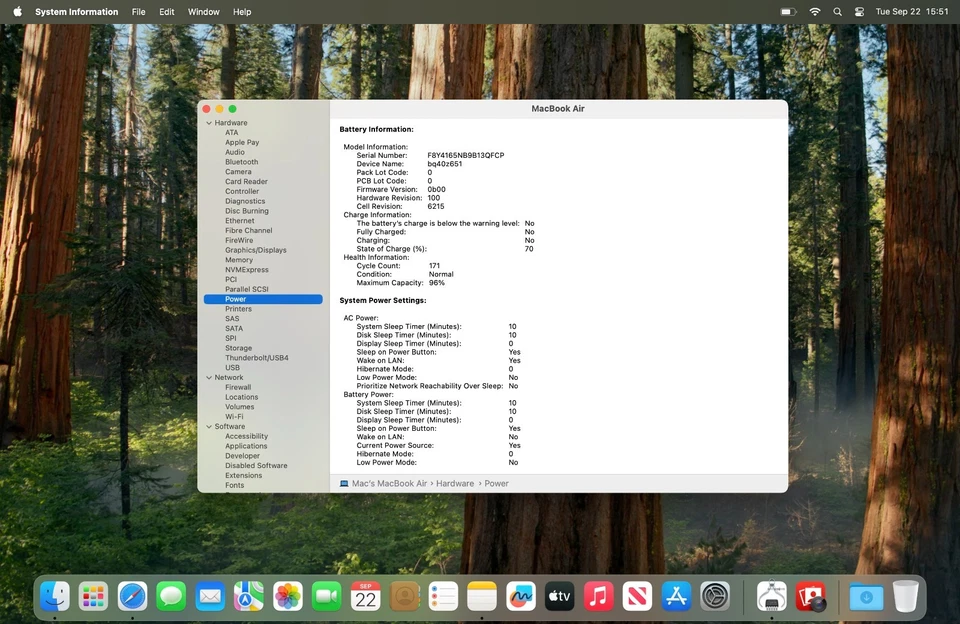Click the battery status icon
Screen dimensions: 960x624
point(789,12)
